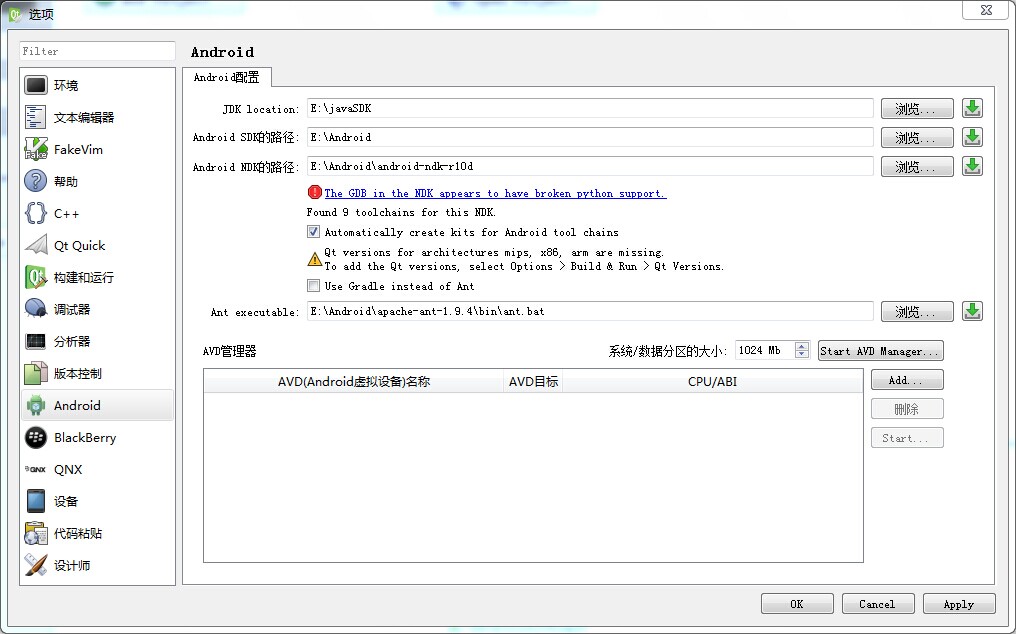The image size is (1016, 634).
Task: Browse for the Ant executable
Action: click(x=917, y=312)
